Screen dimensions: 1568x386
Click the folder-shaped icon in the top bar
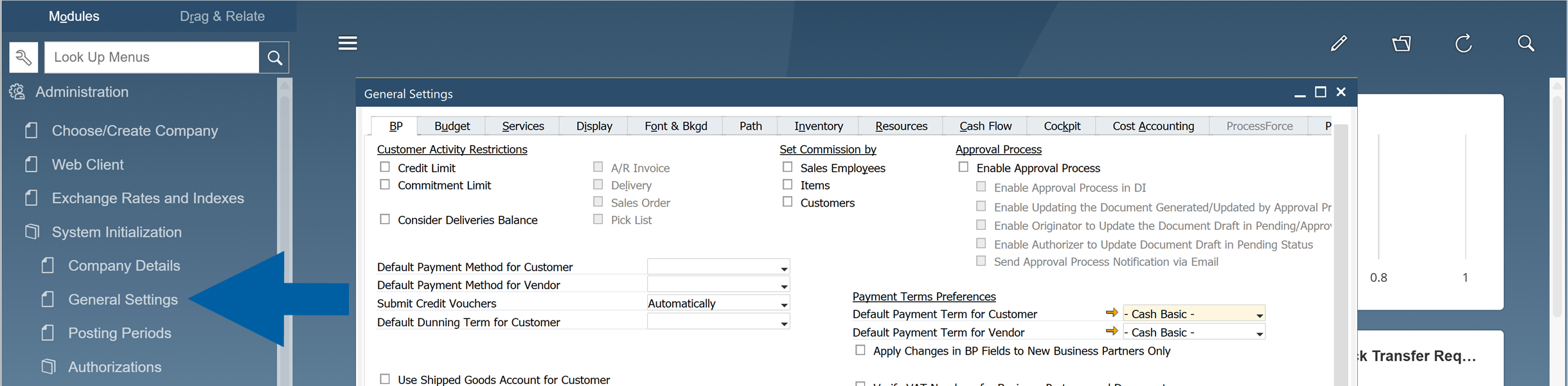point(1402,44)
